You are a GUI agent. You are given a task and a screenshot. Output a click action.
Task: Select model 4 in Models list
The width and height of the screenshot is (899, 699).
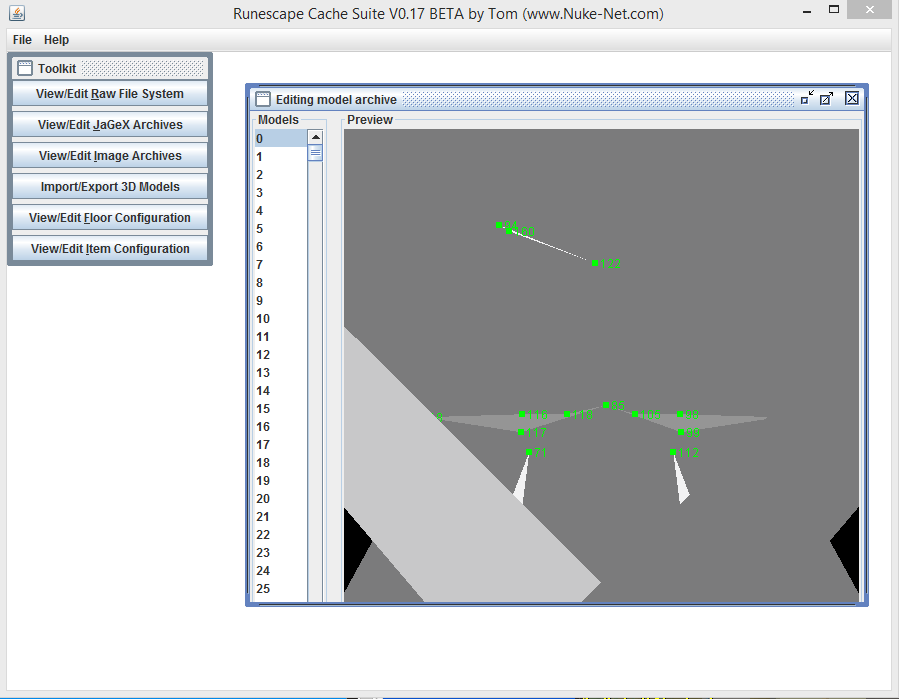click(x=281, y=210)
